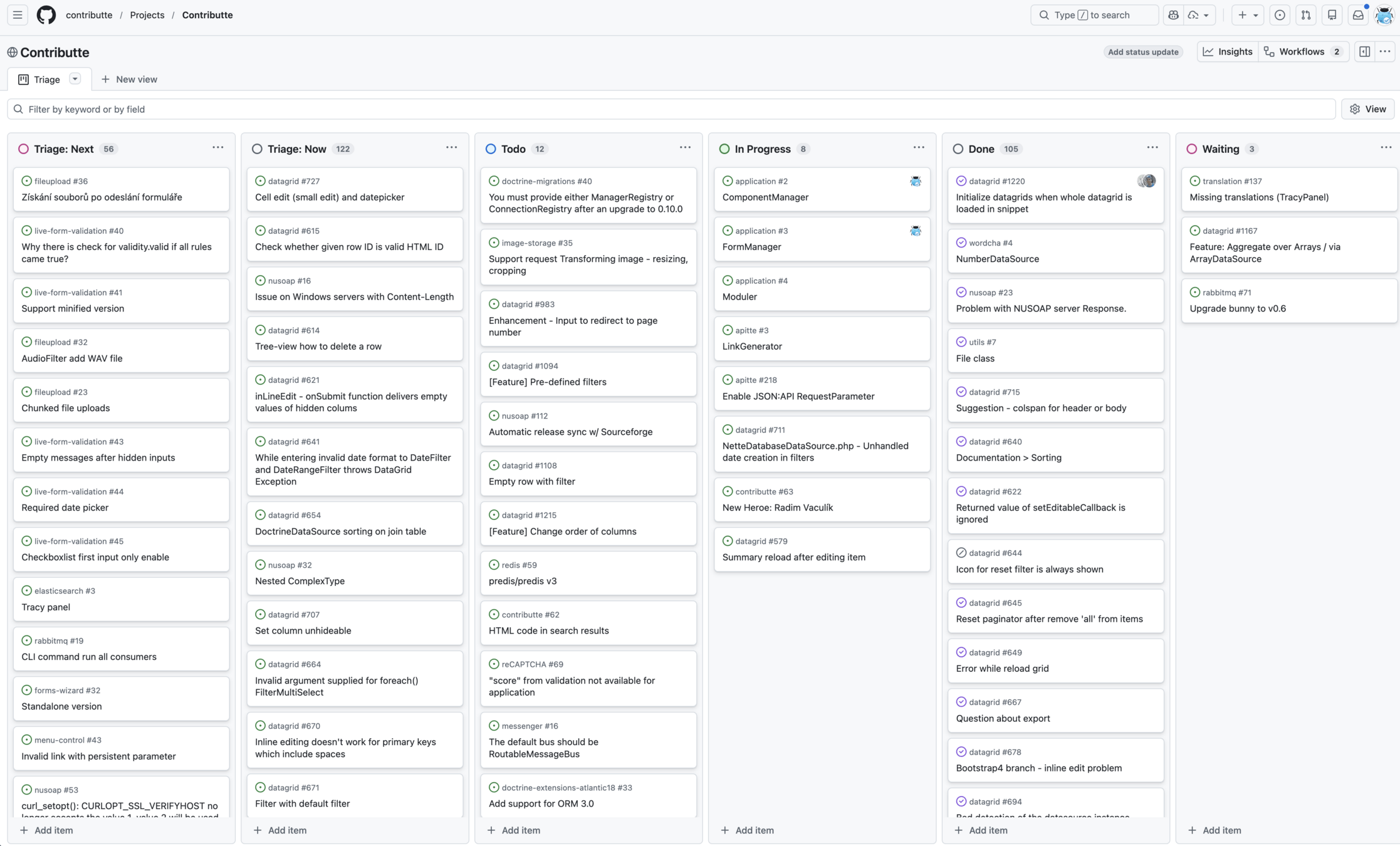Open the create new plus dropdown
The image size is (1400, 846).
click(x=1247, y=15)
